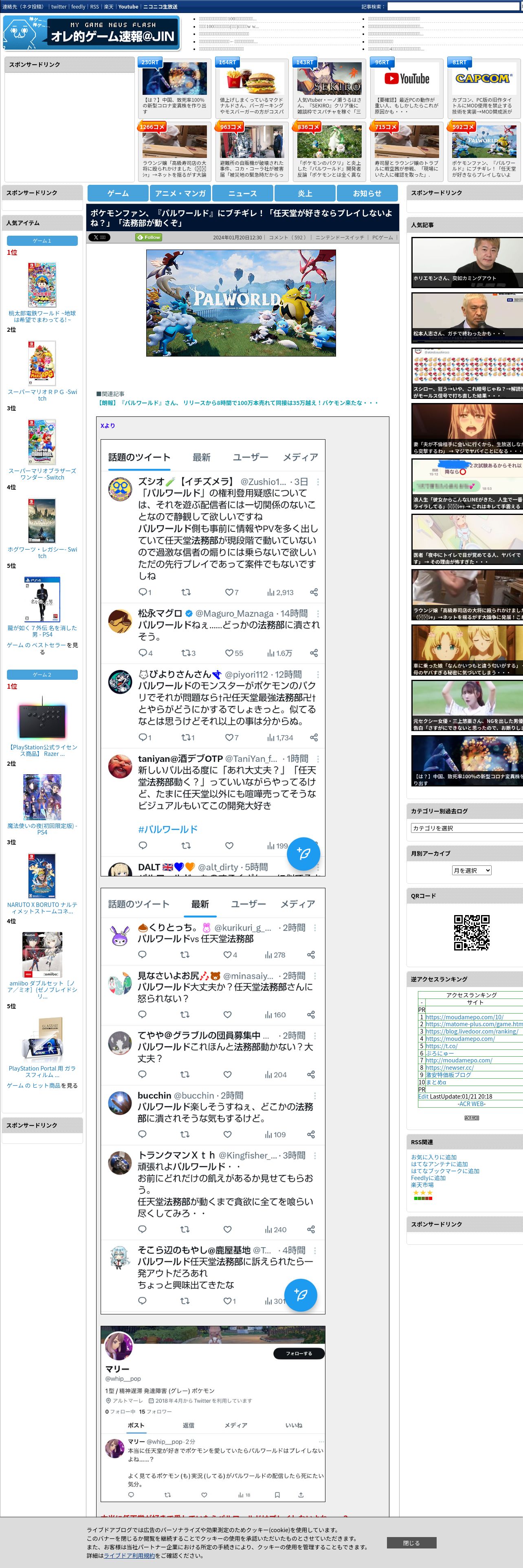Open 松本人志さん popular article thumbnail

click(467, 318)
